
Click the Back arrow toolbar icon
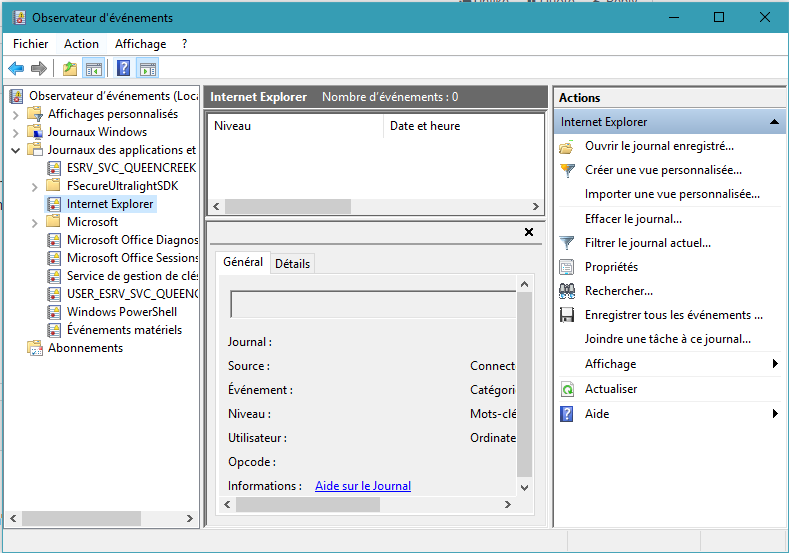click(x=16, y=68)
